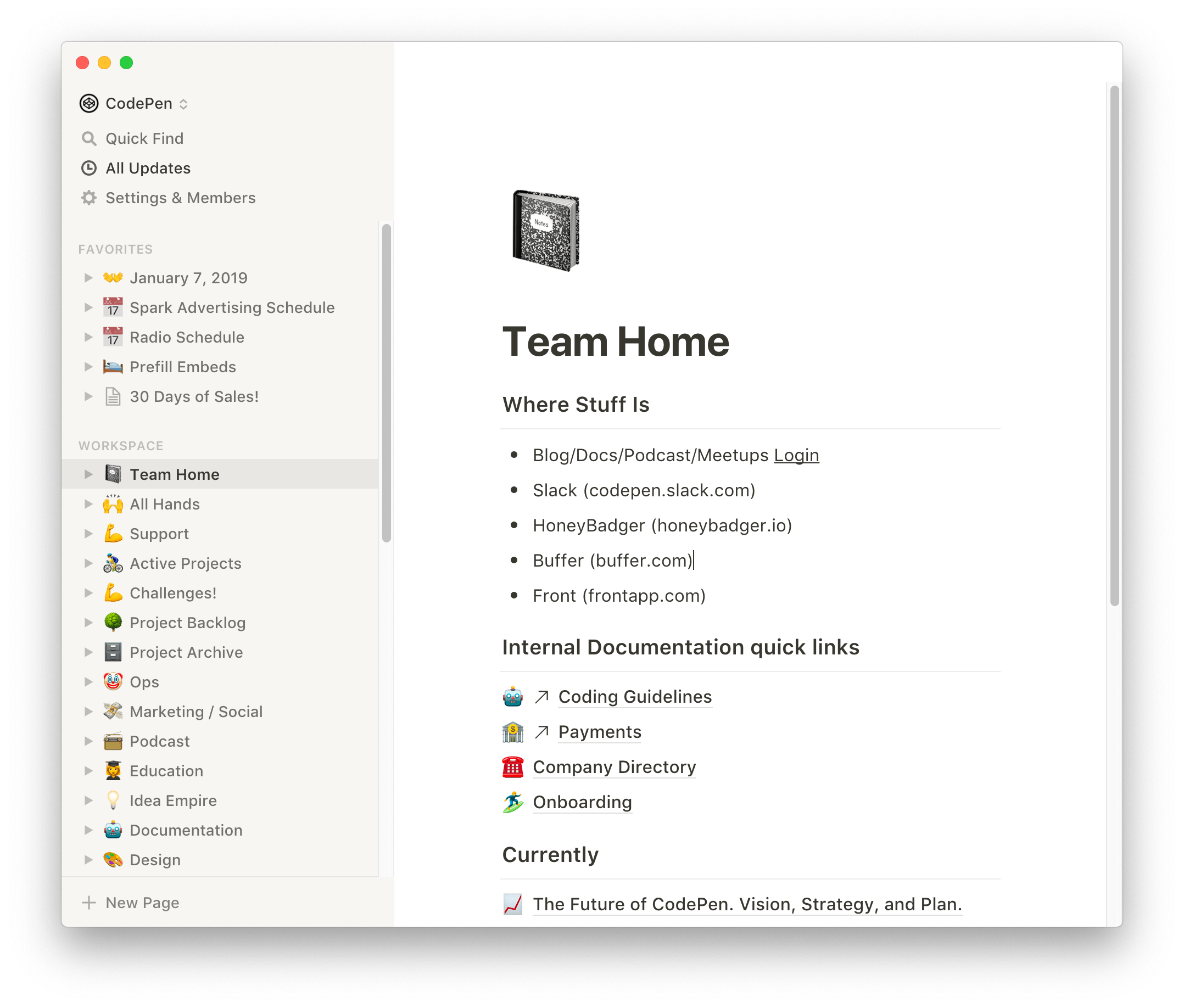Image resolution: width=1184 pixels, height=1008 pixels.
Task: Open the Login link in the Blog/Docs bullet
Action: tap(796, 456)
